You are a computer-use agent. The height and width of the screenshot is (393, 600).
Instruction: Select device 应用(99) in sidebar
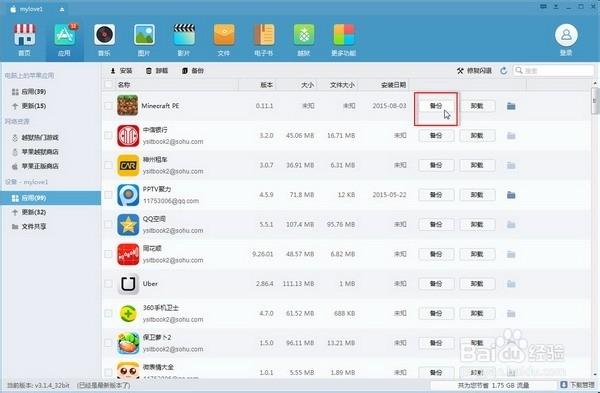tap(51, 198)
